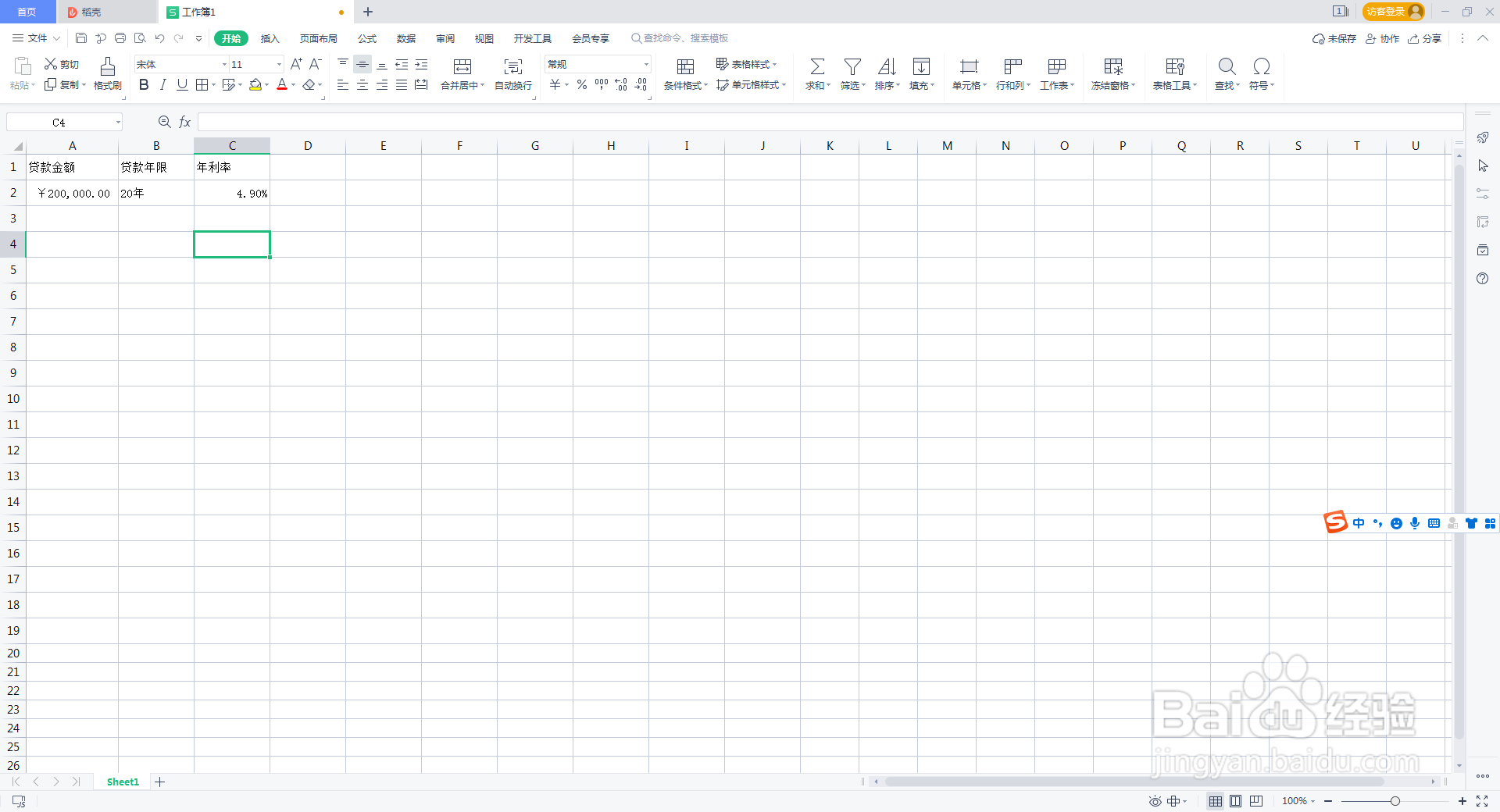
Task: Click the fx insert function icon
Action: [184, 122]
